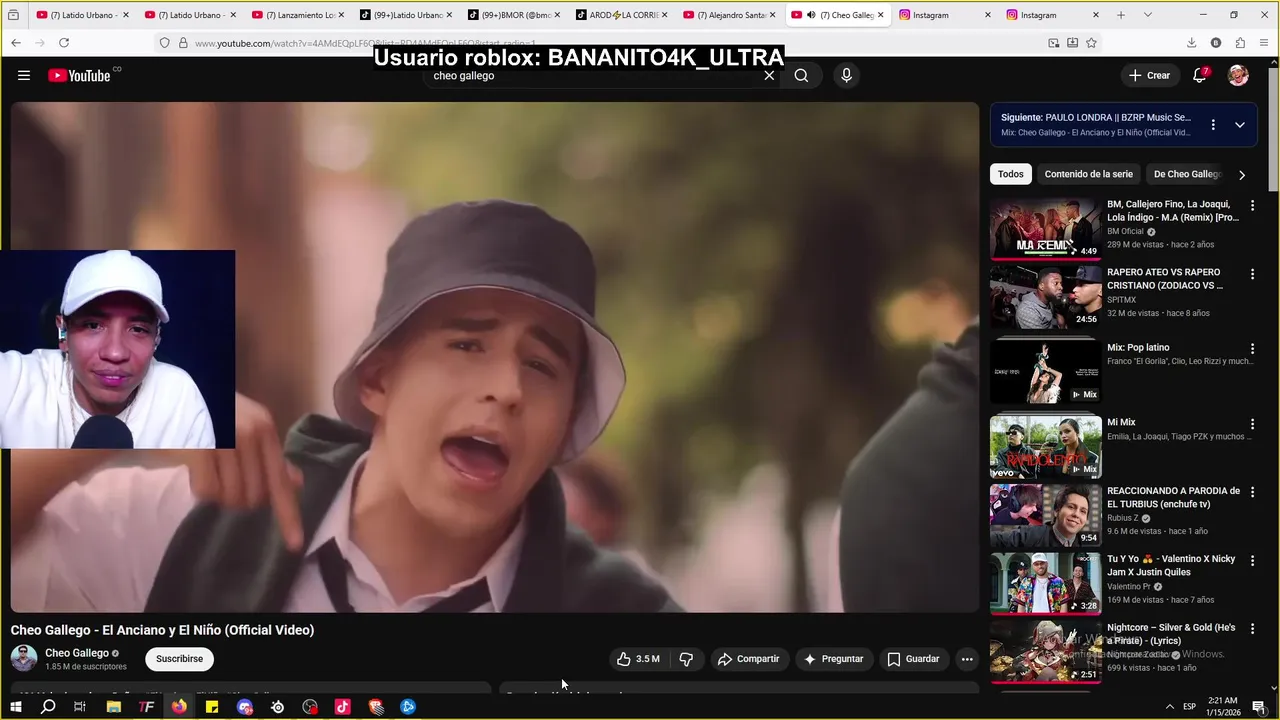This screenshot has height=720, width=1280.
Task: Go to YouTube home via logo
Action: pyautogui.click(x=79, y=75)
